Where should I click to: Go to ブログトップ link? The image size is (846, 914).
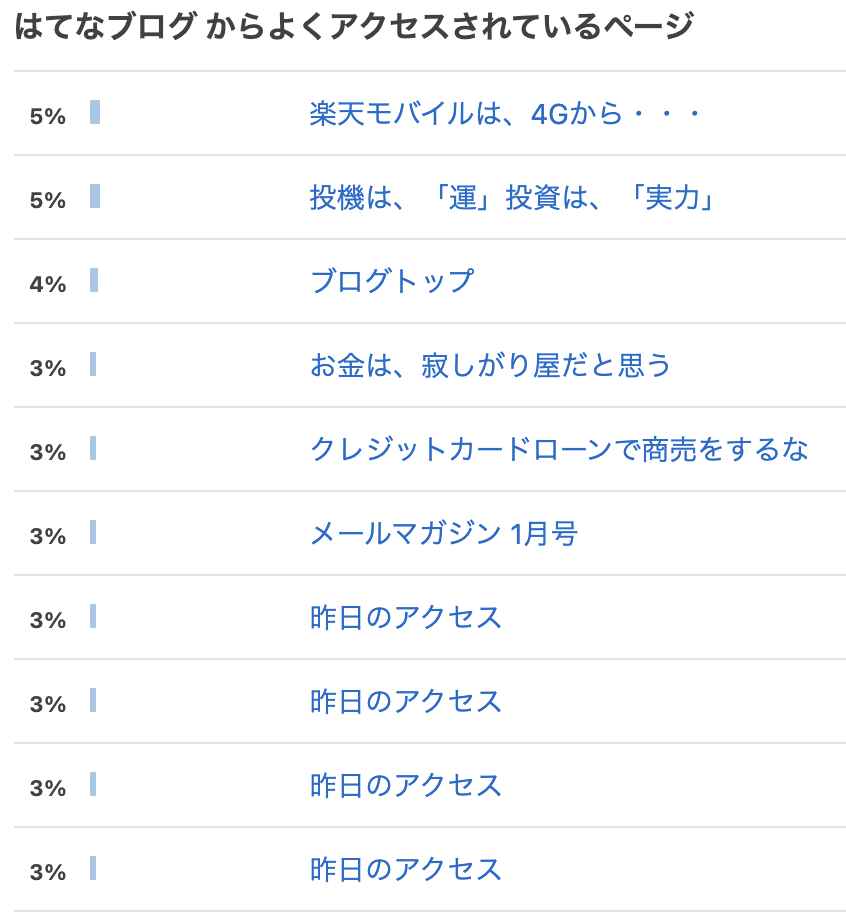point(392,281)
